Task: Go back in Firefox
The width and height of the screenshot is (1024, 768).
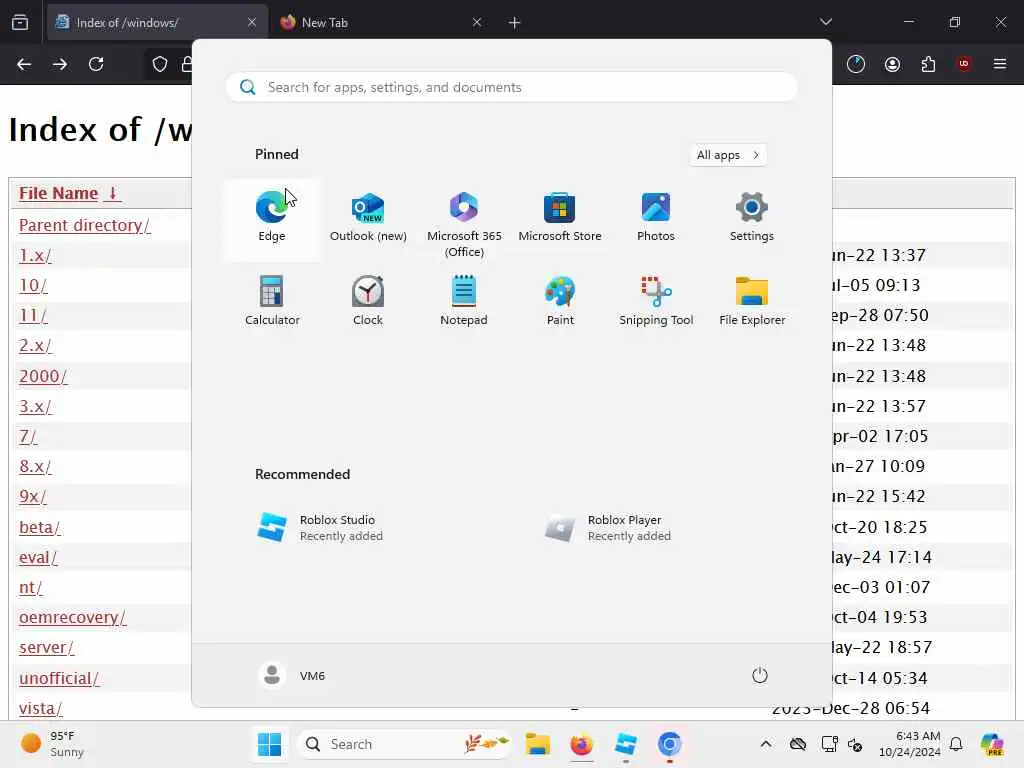Action: [24, 64]
